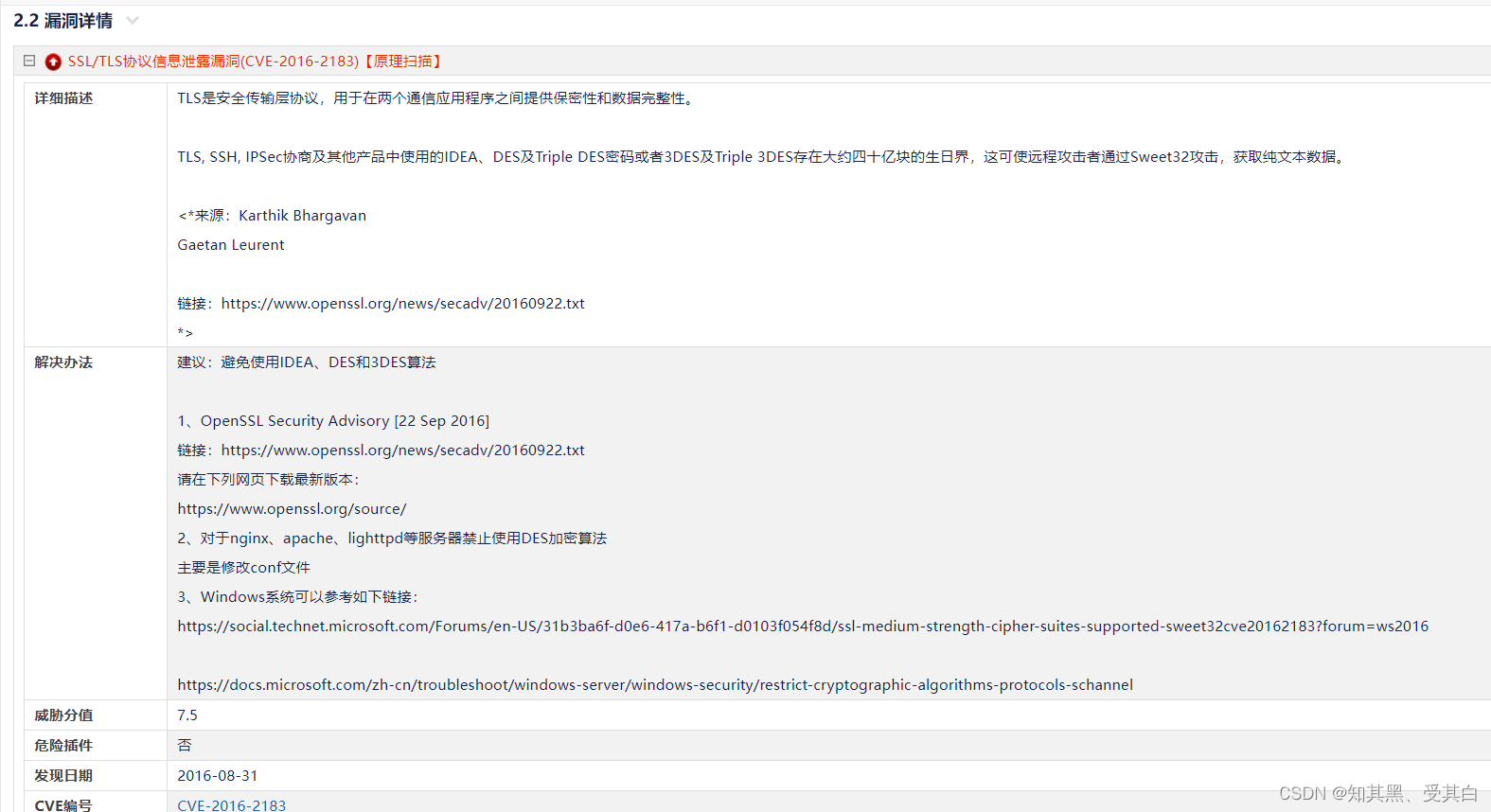Select the 主要是修改conf文件 line
This screenshot has width=1491, height=812.
click(243, 568)
